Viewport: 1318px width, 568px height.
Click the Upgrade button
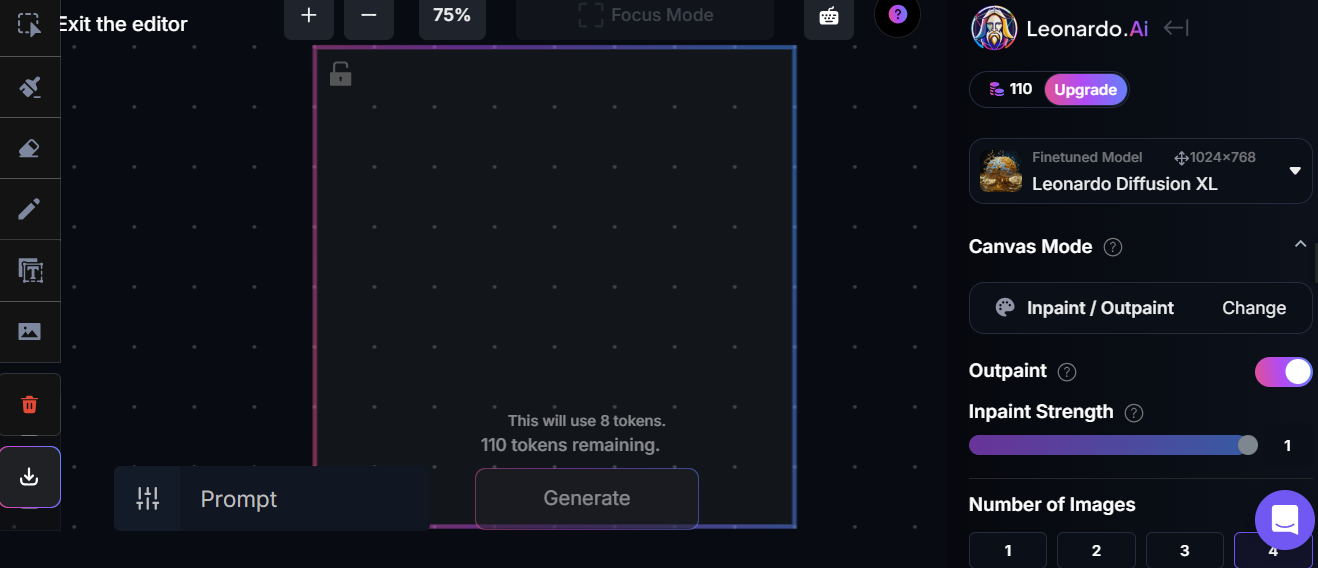(1085, 90)
